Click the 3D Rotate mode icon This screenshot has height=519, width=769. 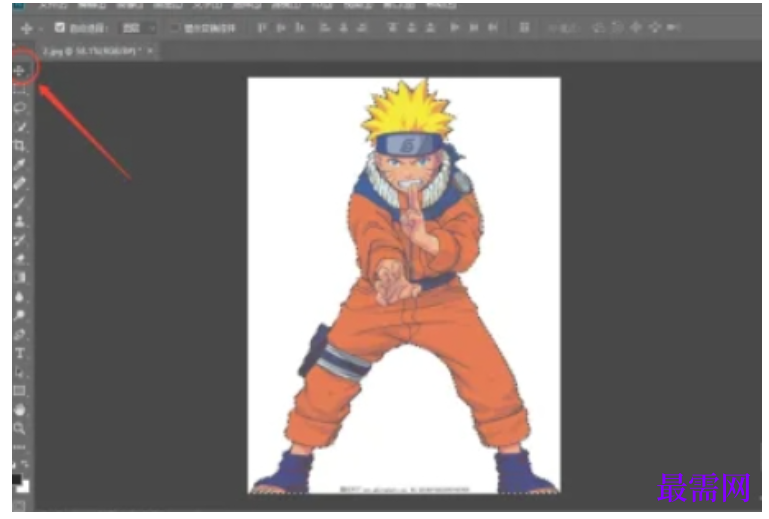[599, 27]
